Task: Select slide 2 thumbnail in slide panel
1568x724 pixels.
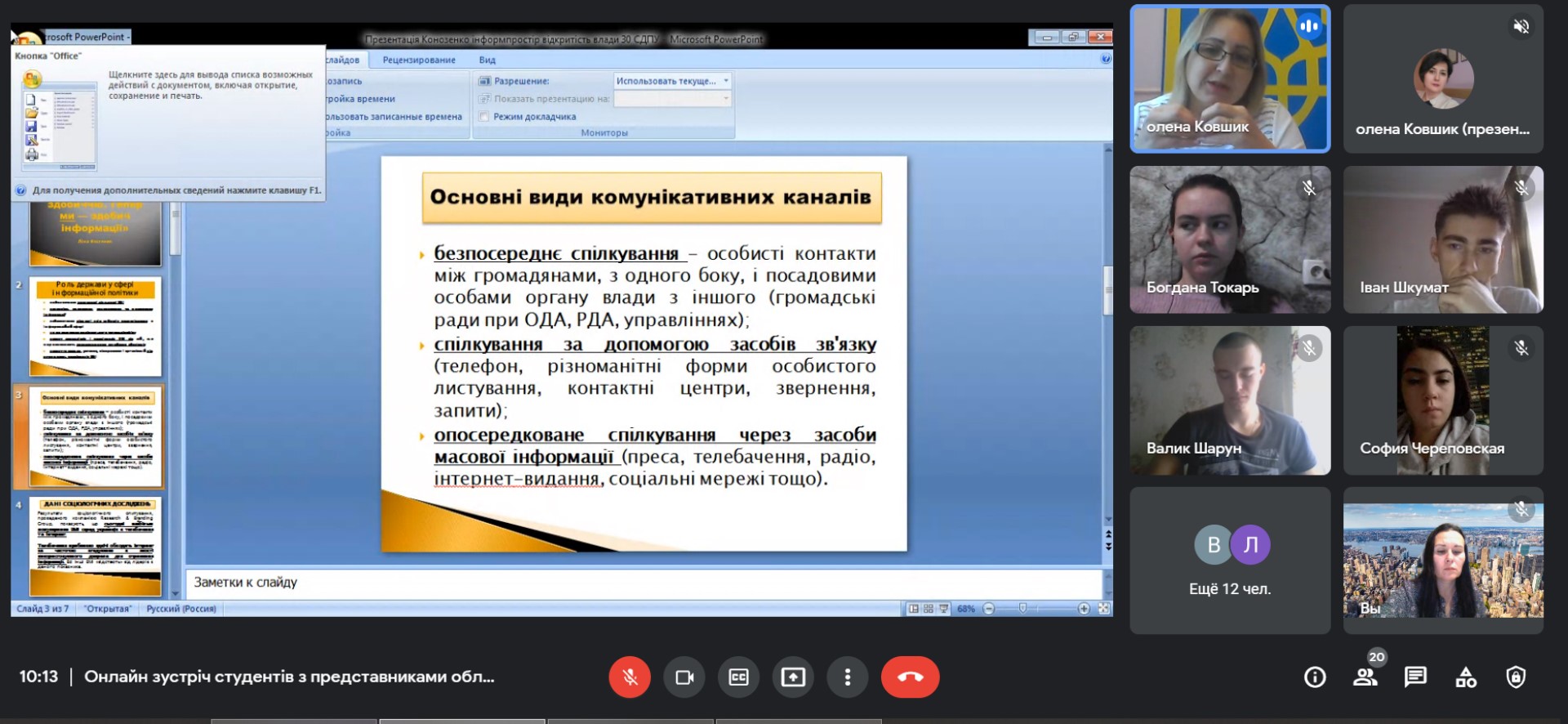Action: pyautogui.click(x=96, y=327)
